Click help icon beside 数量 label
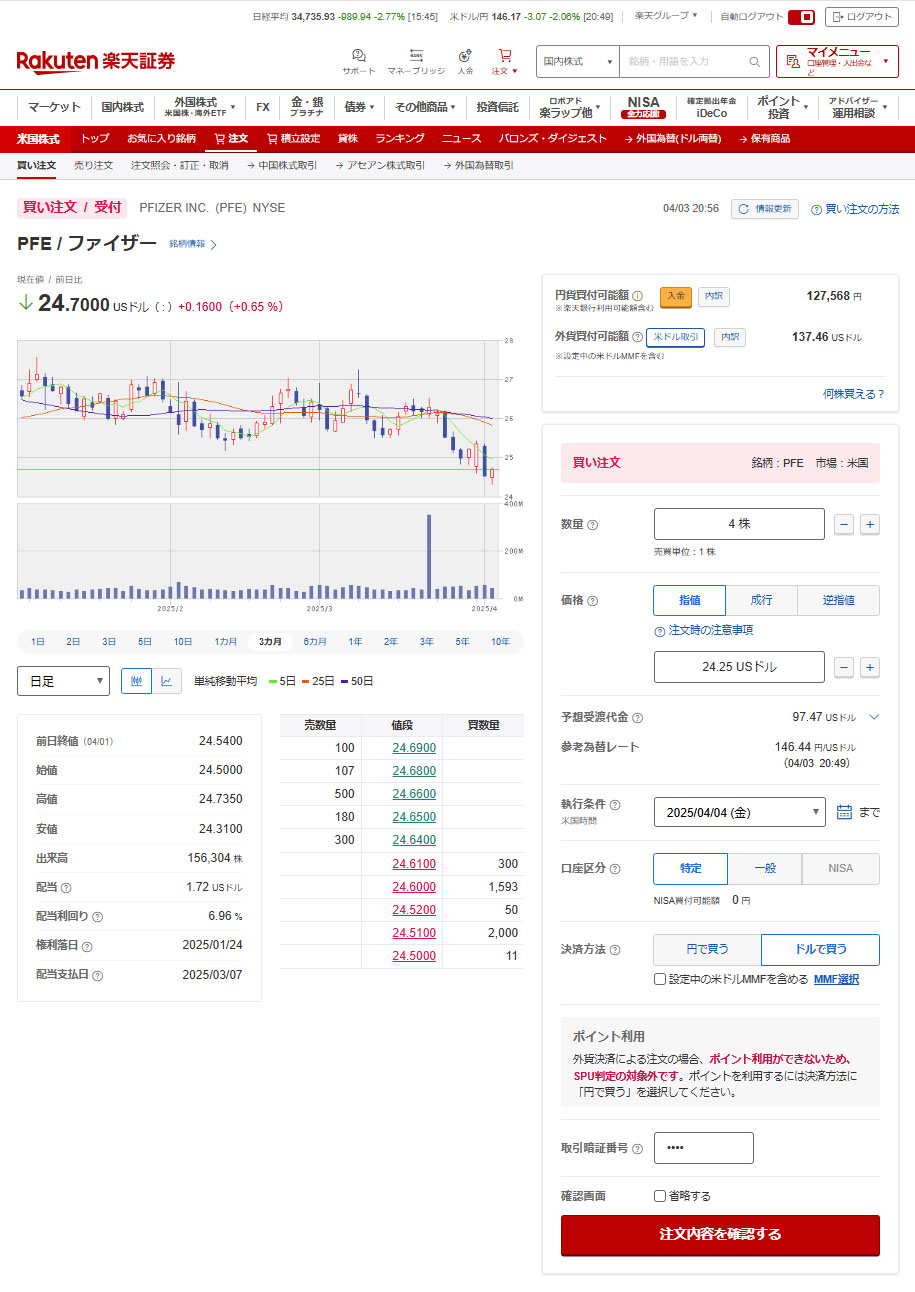The height and width of the screenshot is (1292, 915). pyautogui.click(x=593, y=525)
